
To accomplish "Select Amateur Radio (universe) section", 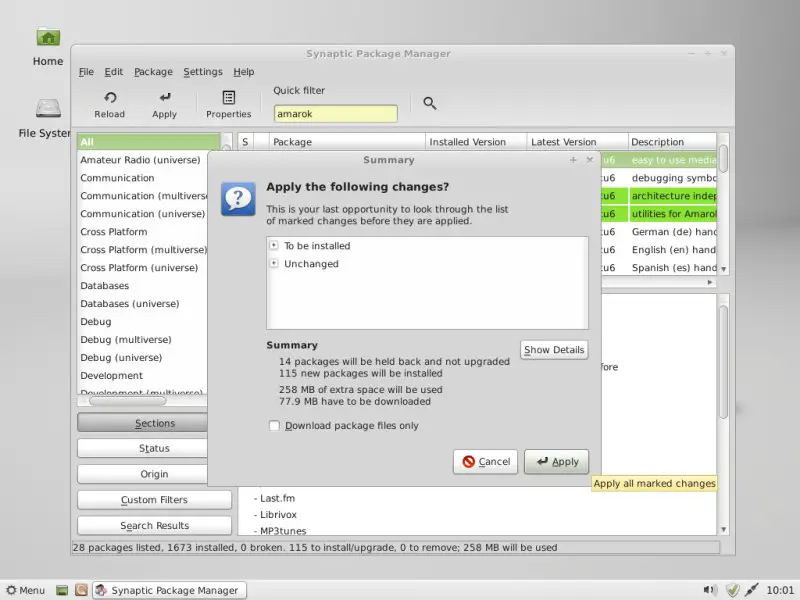I will (142, 160).
